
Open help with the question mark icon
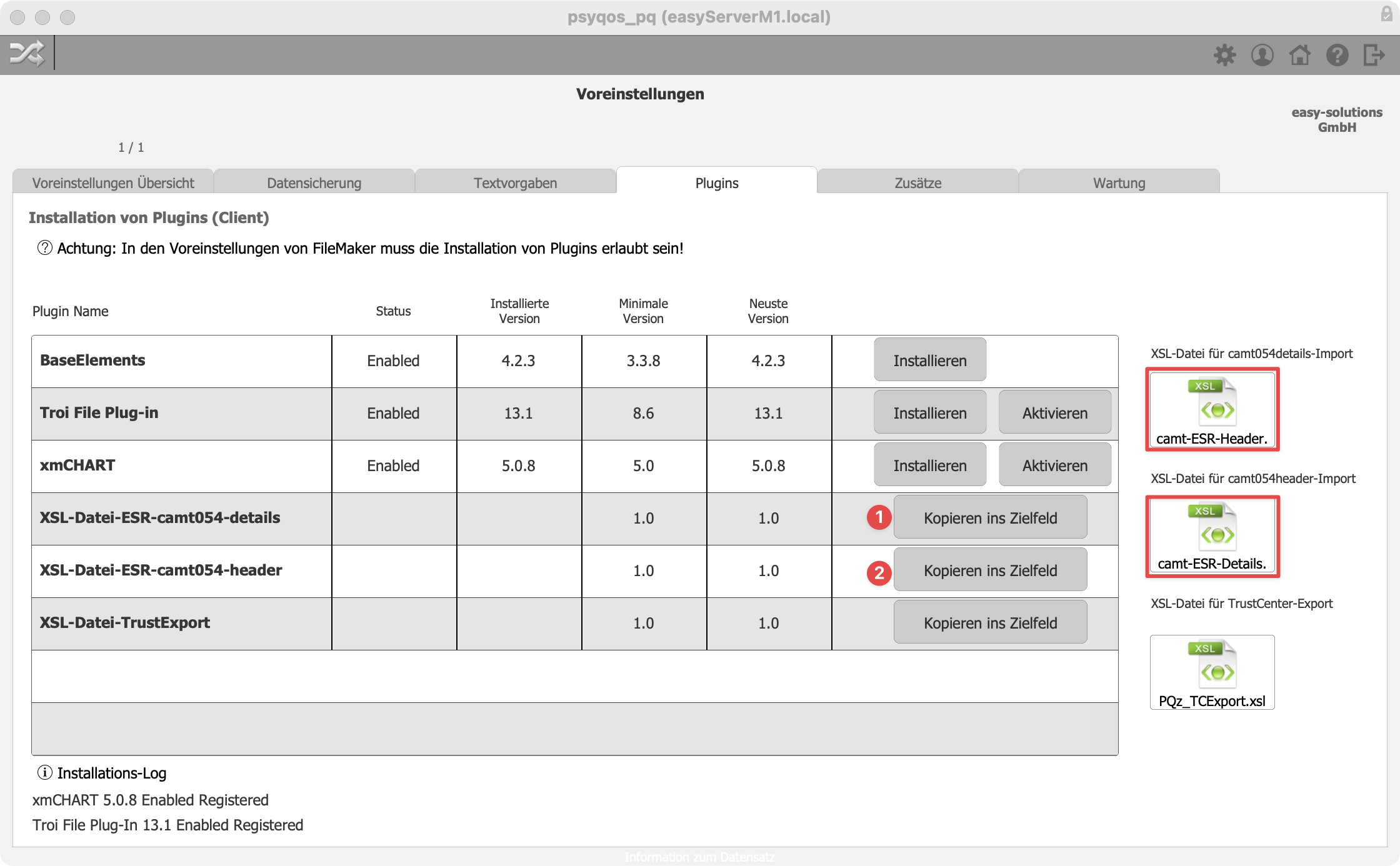[x=1337, y=55]
